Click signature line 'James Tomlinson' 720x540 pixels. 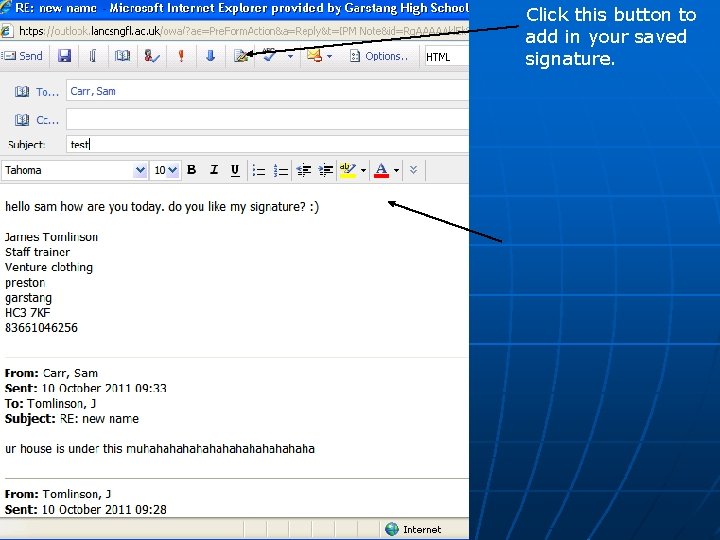click(x=51, y=237)
